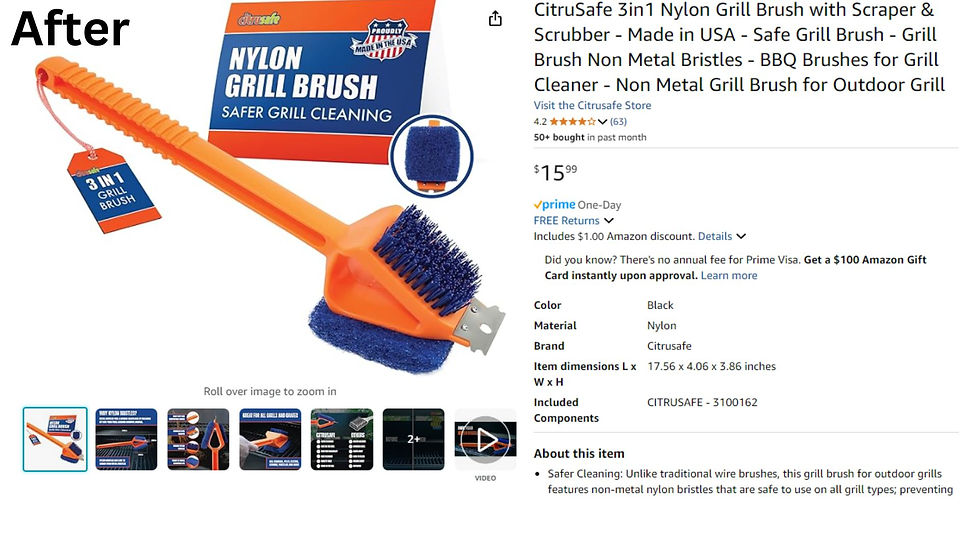Screen dimensions: 979x550
Task: Click the FREE Returns link
Action: (x=566, y=220)
